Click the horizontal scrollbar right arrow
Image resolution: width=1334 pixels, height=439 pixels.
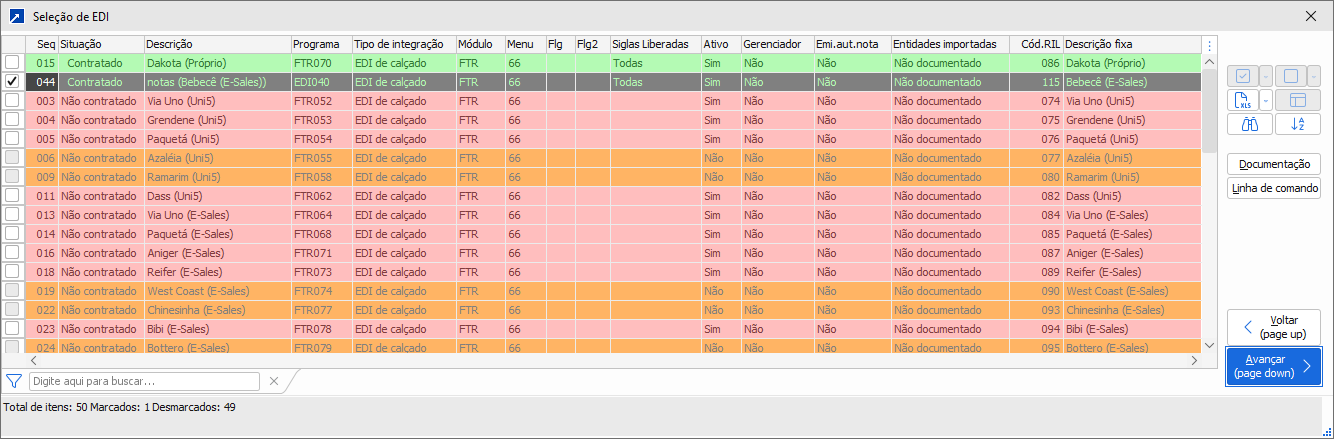1193,360
